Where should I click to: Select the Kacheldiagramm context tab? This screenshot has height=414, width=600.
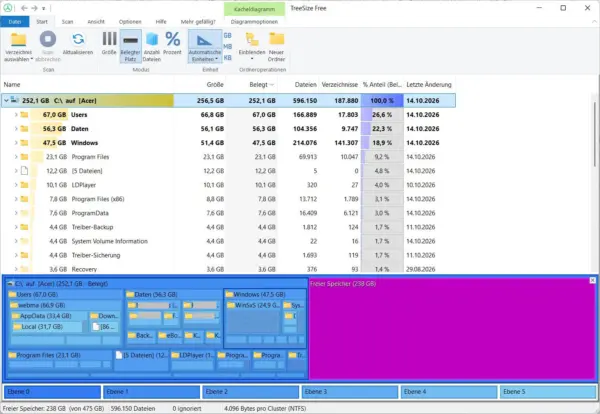tap(254, 9)
